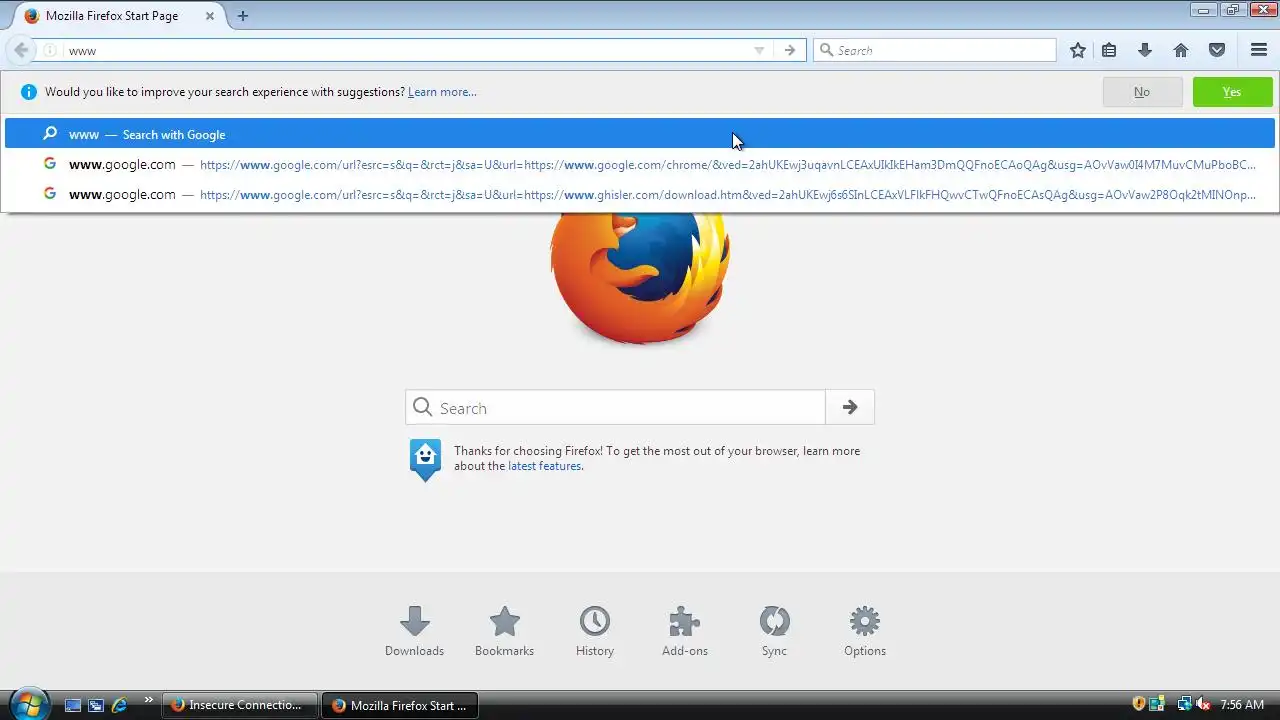Click the search submit arrow button
Image resolution: width=1280 pixels, height=720 pixels.
click(850, 407)
